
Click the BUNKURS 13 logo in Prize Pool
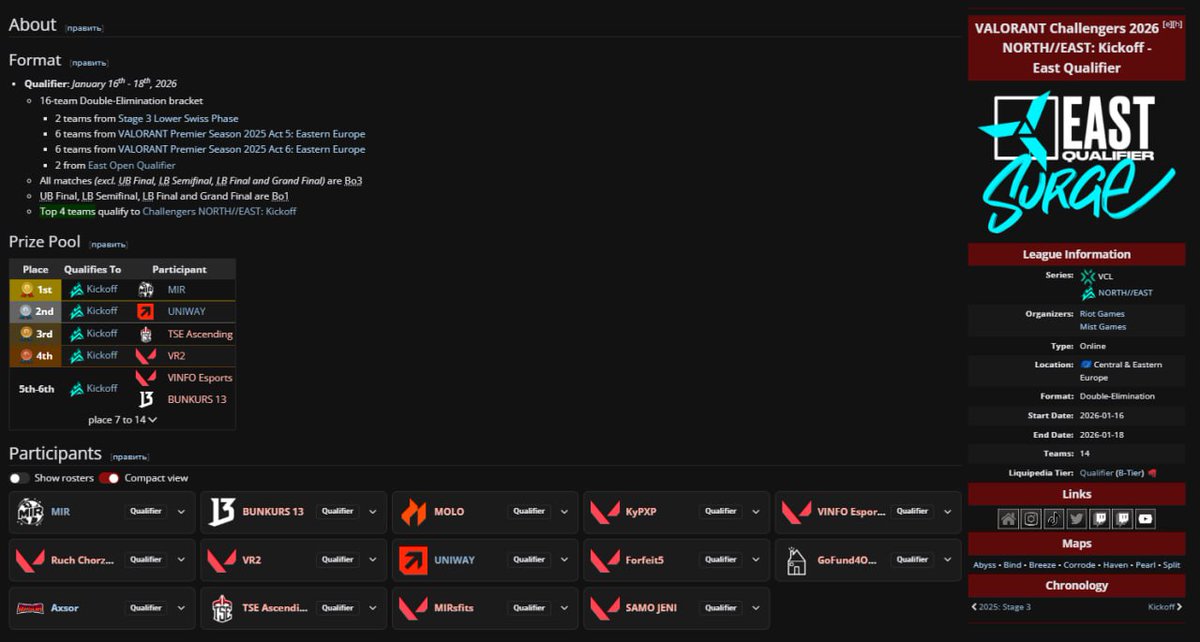pos(146,399)
